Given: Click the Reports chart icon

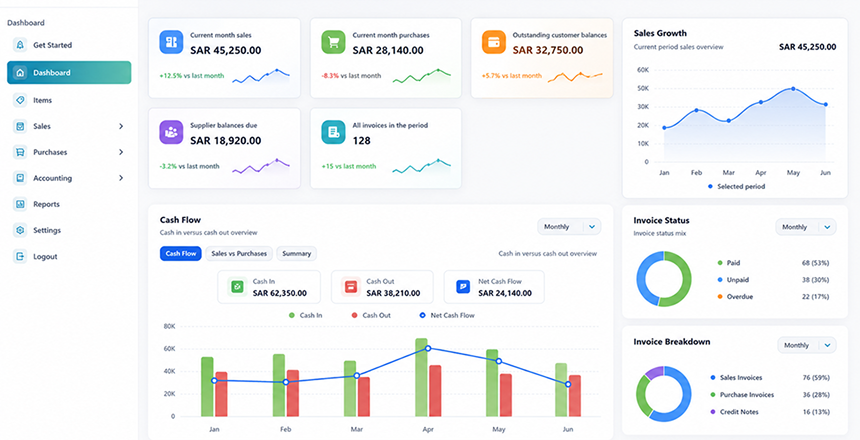Looking at the screenshot, I should pos(20,204).
